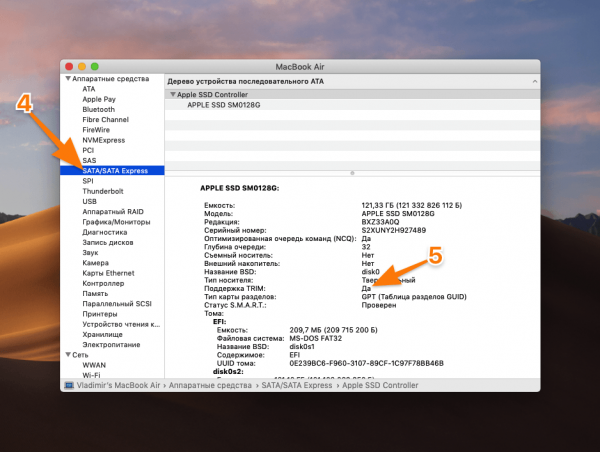Click the yellow minimize window button
Image resolution: width=600 pixels, height=452 pixels.
(82, 67)
